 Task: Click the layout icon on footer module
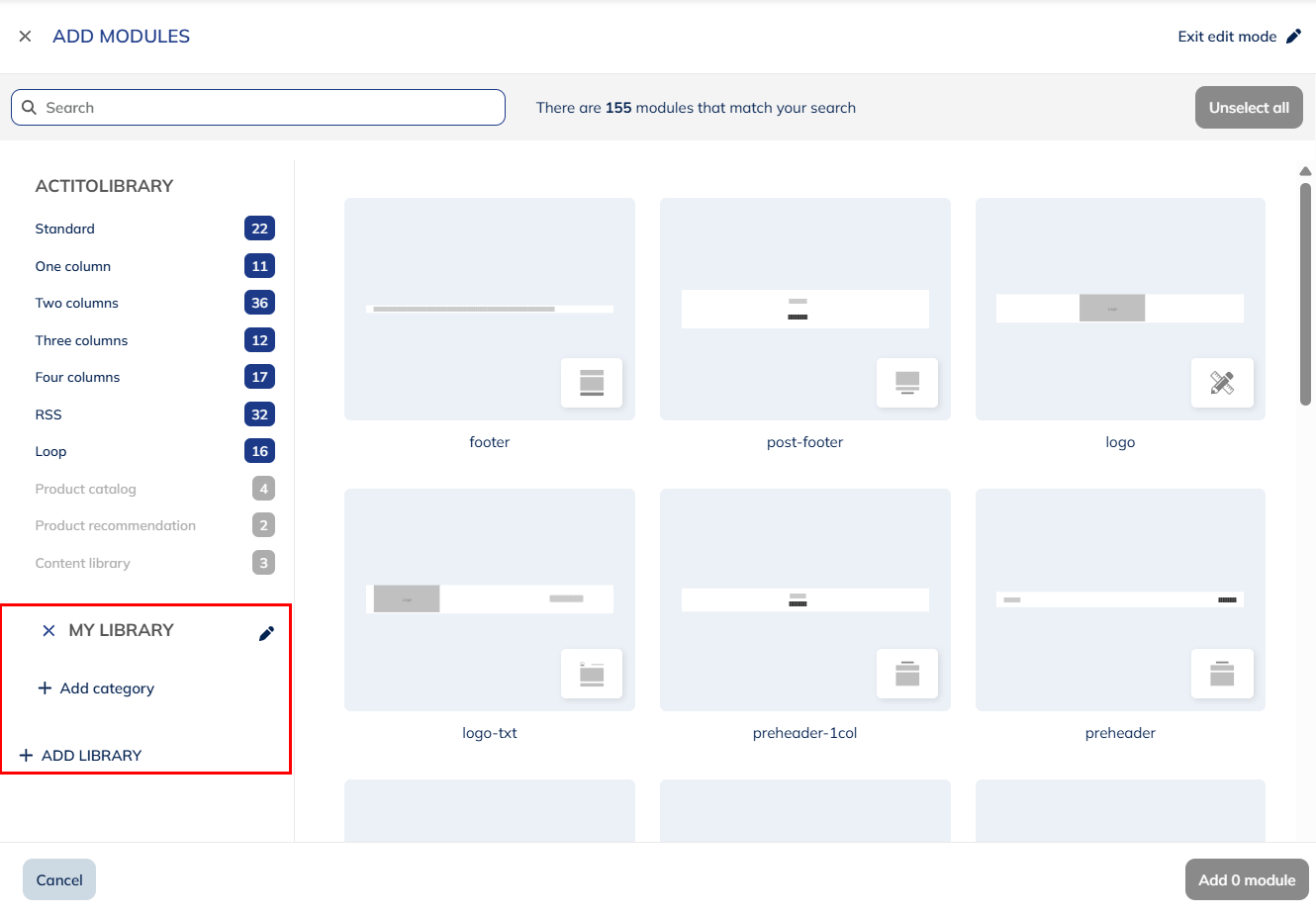[592, 383]
